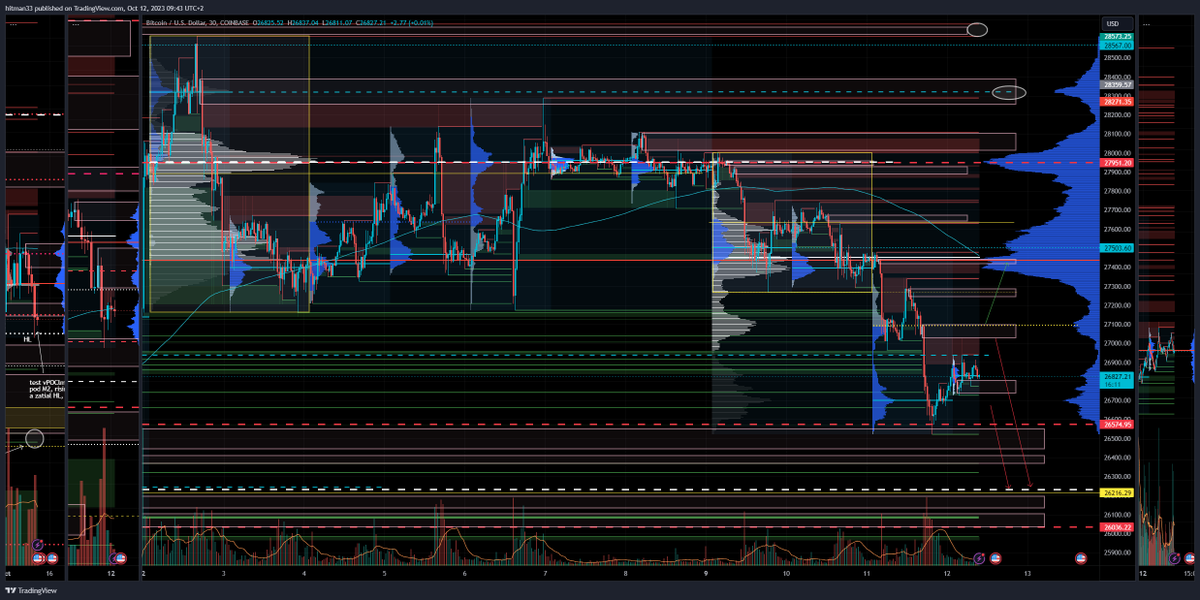Click the 25900.00 axis price
This screenshot has height=600, width=1200.
[x=1118, y=553]
